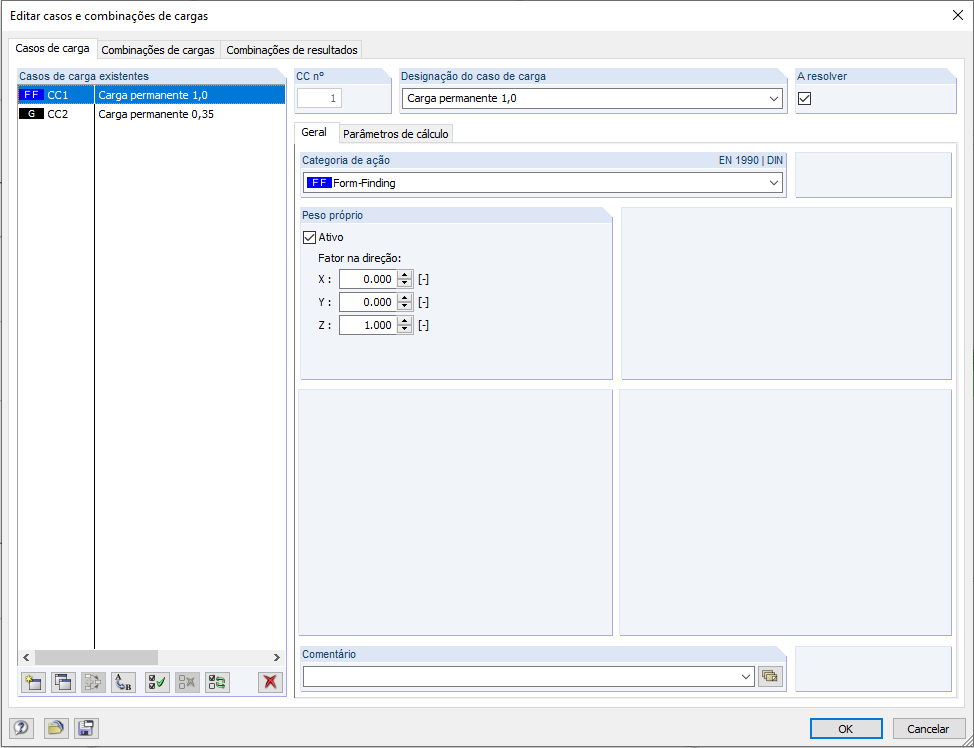Click the grayed-out deselect all icon
974x748 pixels.
188,682
